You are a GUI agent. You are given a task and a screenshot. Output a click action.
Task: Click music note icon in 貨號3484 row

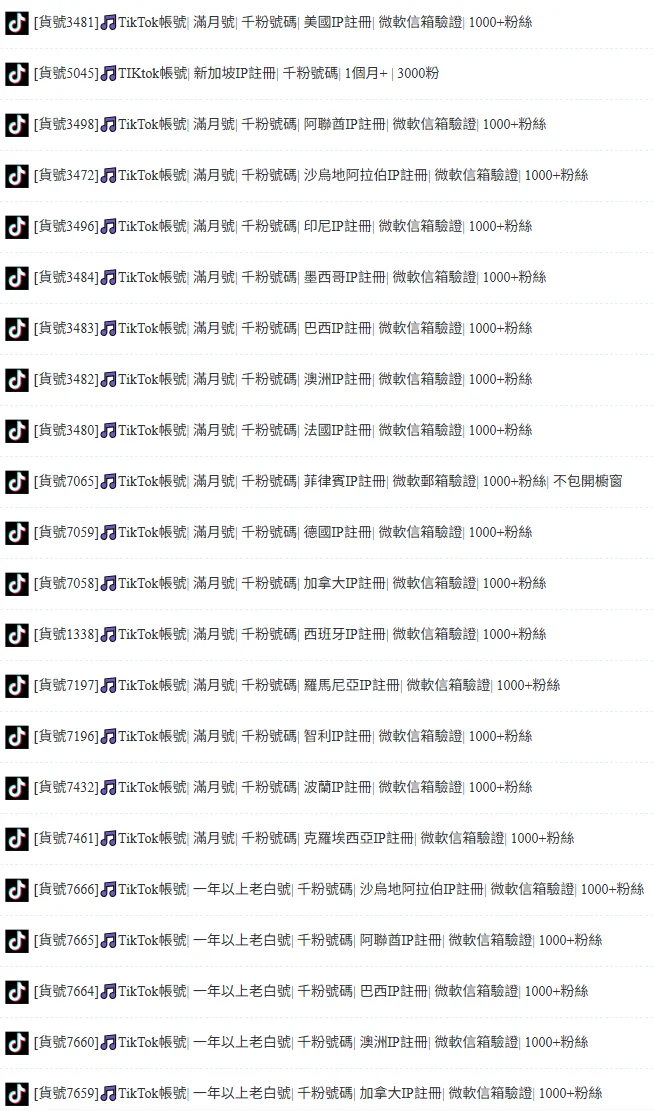(108, 278)
